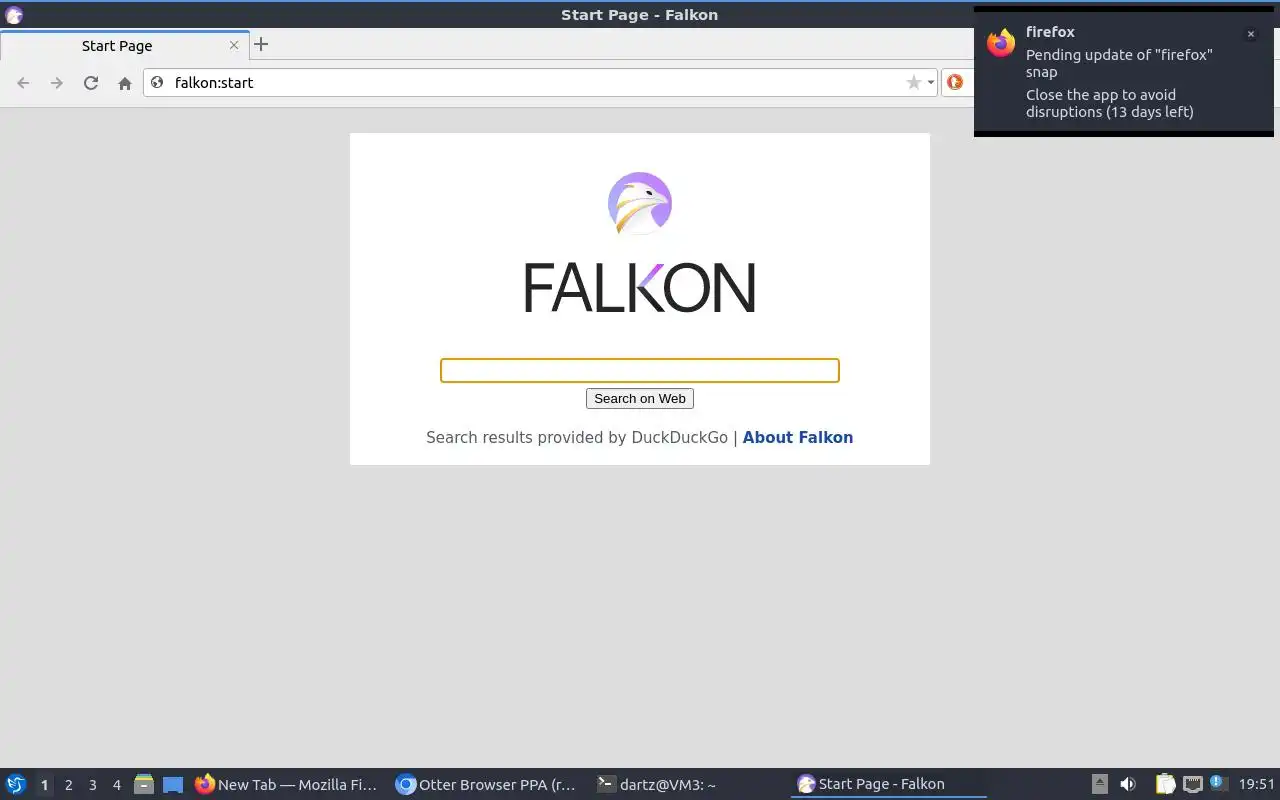This screenshot has height=800, width=1280.
Task: Switch to the dartz@VM3 terminal window
Action: point(688,785)
